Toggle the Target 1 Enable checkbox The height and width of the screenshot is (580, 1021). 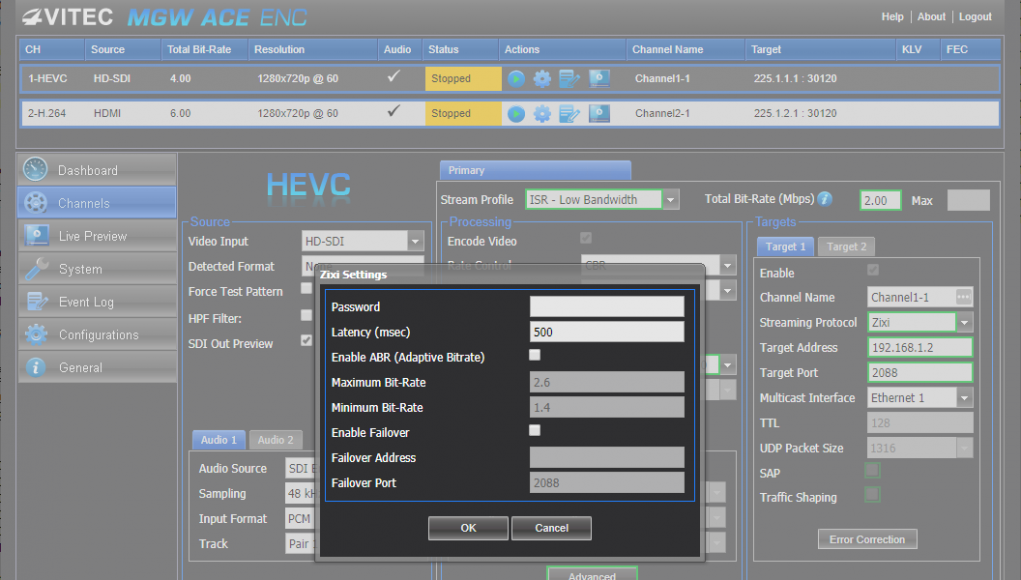(x=873, y=269)
